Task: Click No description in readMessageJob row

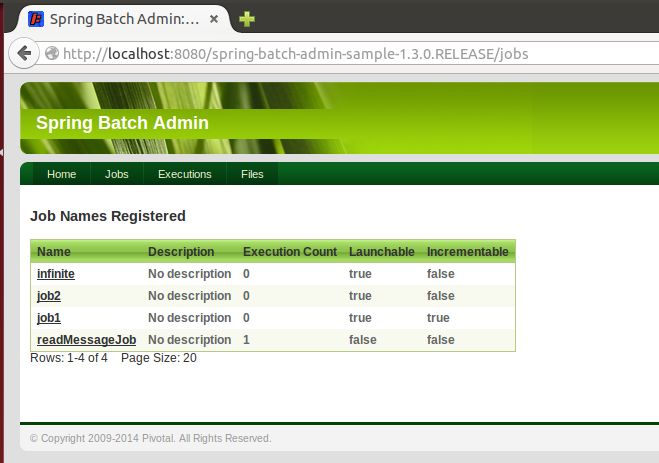Action: [190, 339]
